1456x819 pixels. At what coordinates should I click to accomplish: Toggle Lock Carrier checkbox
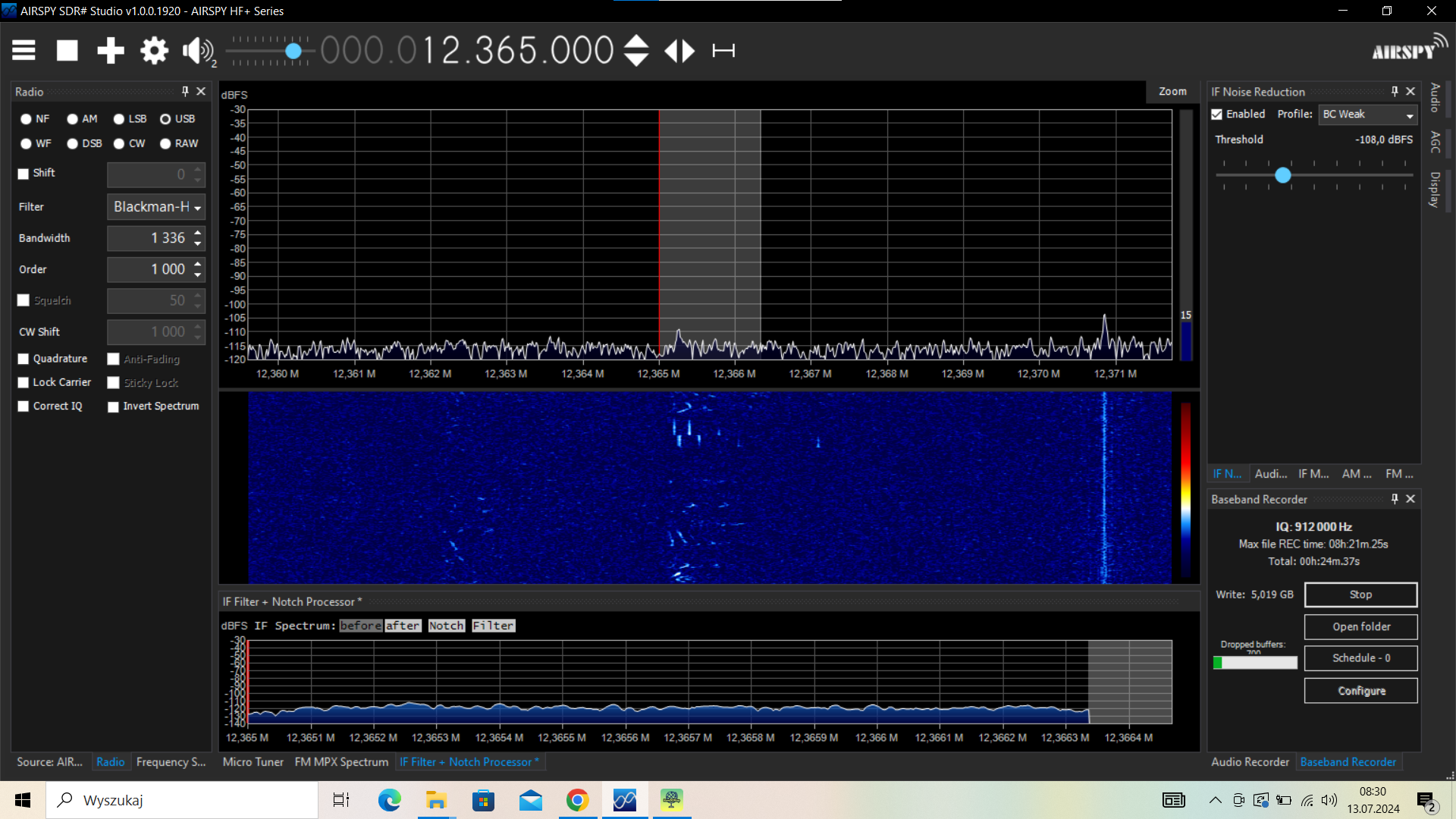pos(24,383)
